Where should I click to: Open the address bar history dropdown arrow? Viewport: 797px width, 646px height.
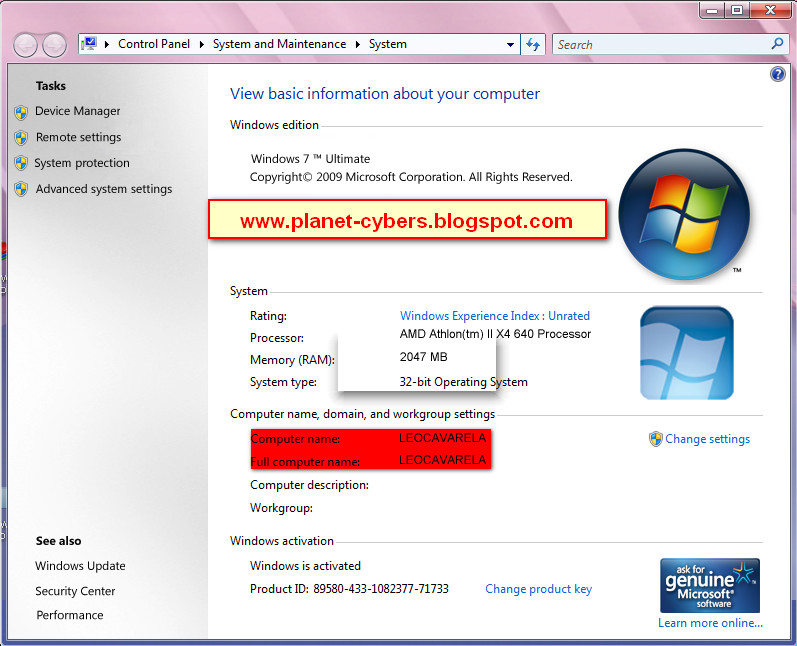point(510,45)
